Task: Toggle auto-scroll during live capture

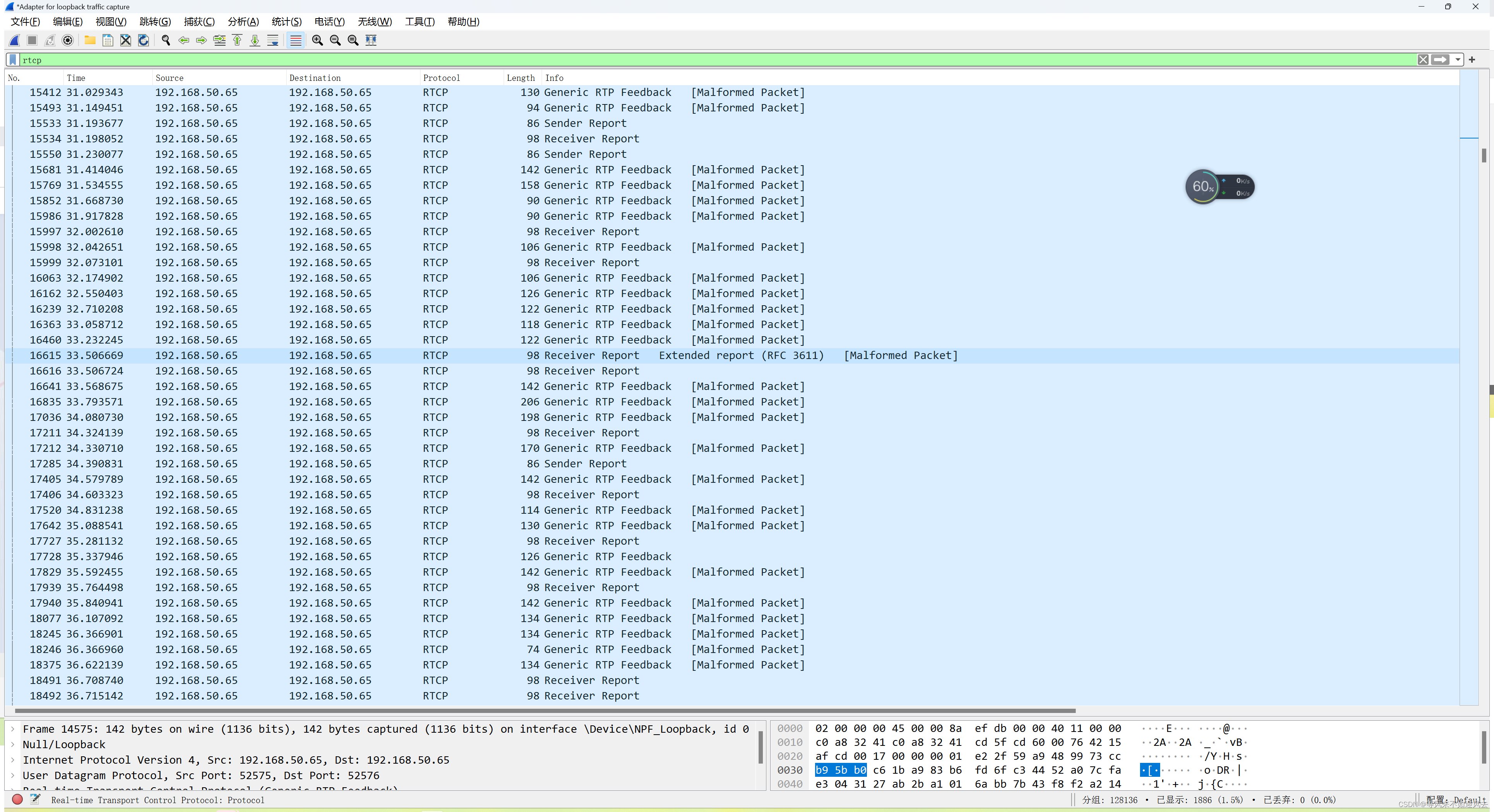Action: coord(273,40)
